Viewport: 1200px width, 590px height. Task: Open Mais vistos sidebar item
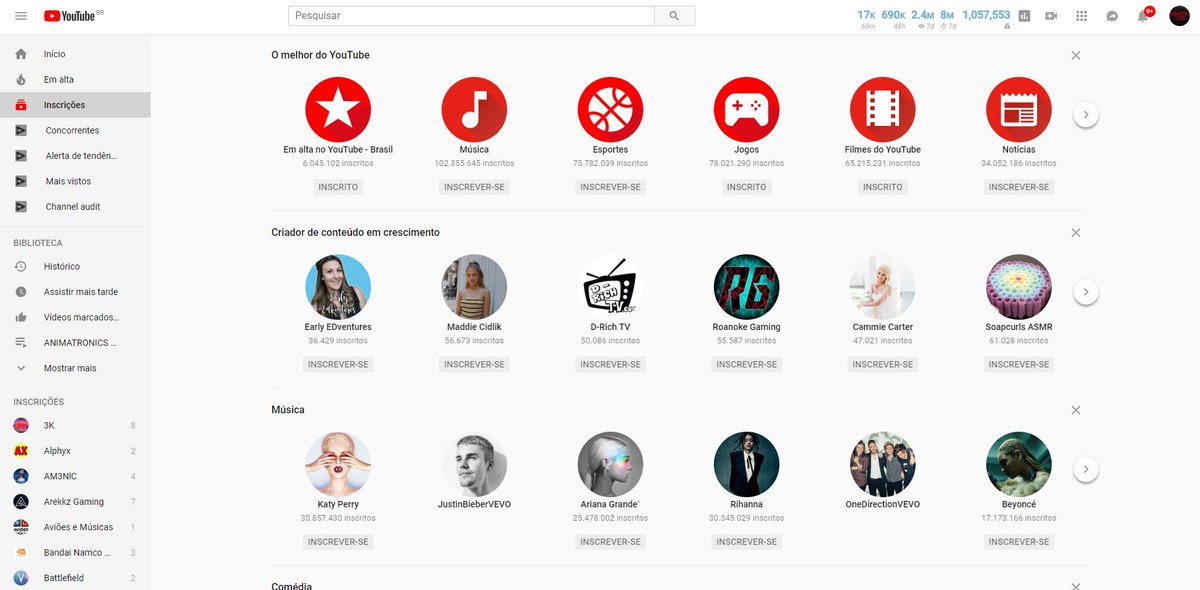pos(75,181)
